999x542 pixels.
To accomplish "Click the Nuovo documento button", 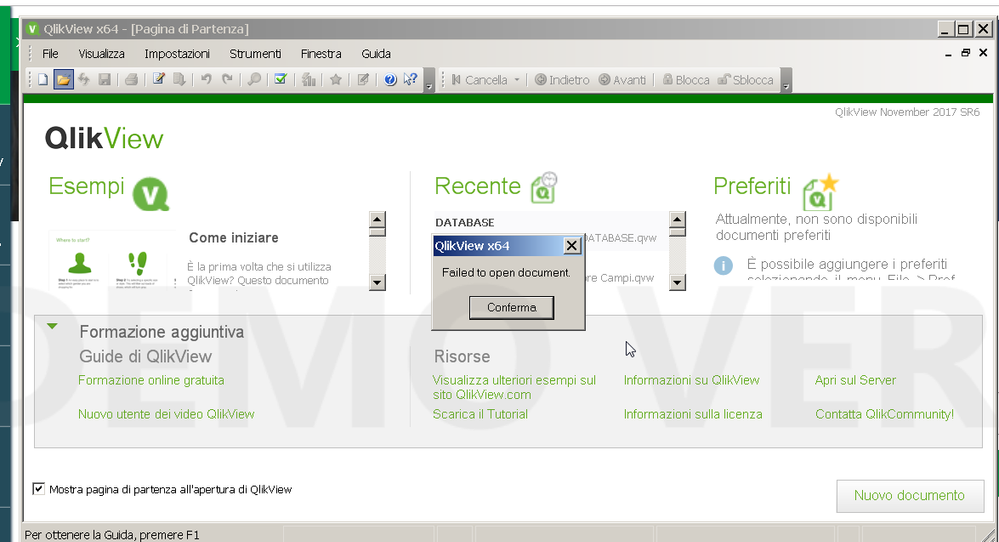I will (910, 496).
